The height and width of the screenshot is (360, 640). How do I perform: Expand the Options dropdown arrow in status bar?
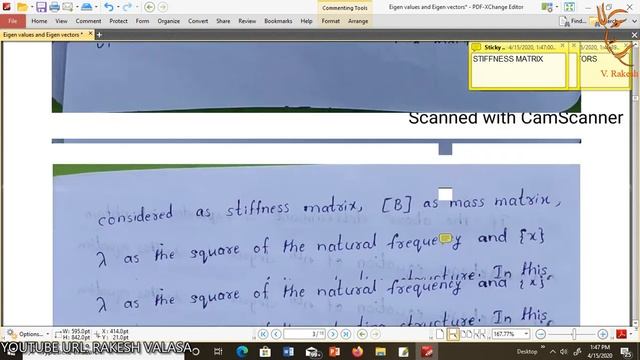(x=47, y=334)
